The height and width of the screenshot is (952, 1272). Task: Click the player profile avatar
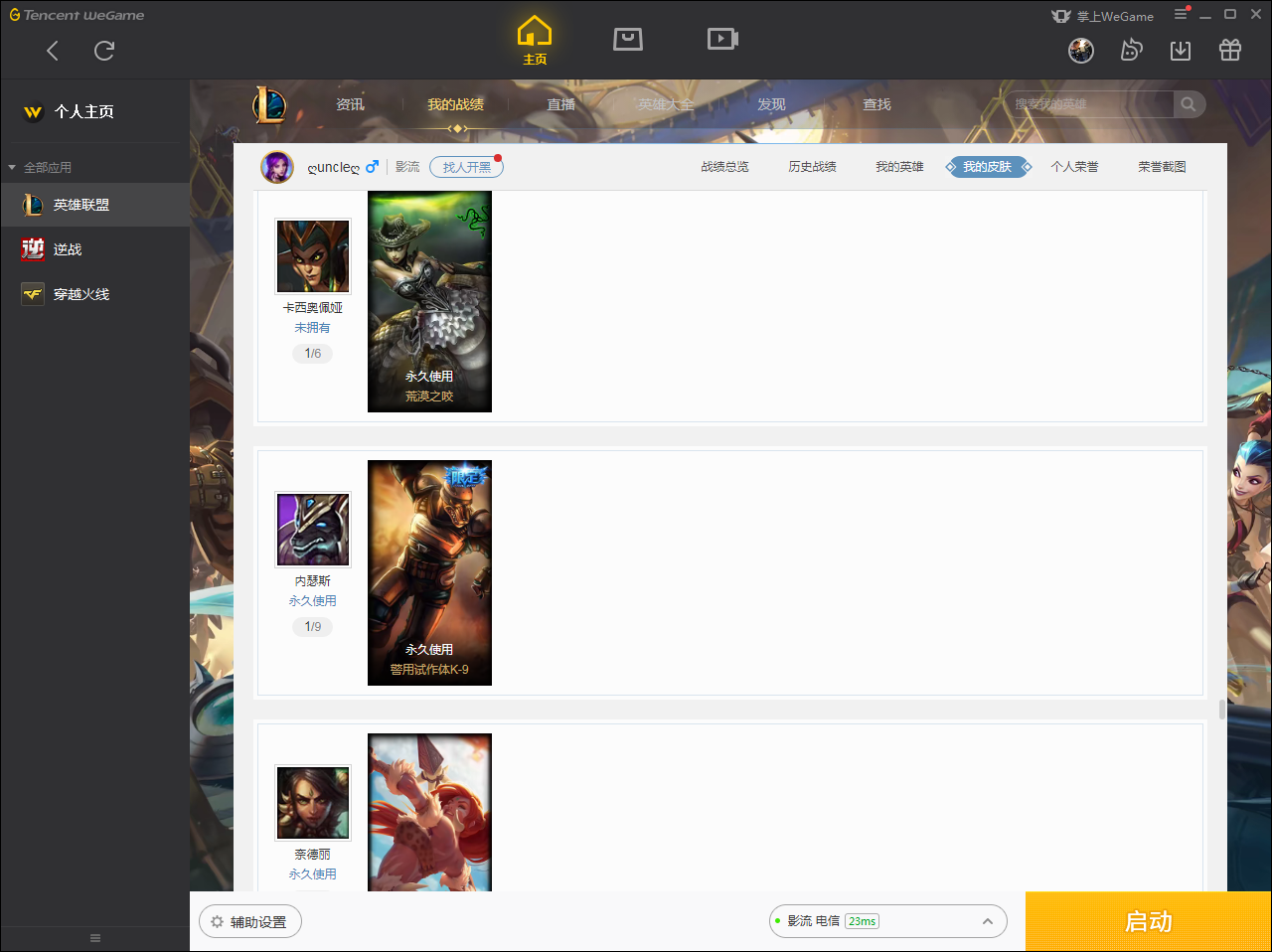[277, 167]
